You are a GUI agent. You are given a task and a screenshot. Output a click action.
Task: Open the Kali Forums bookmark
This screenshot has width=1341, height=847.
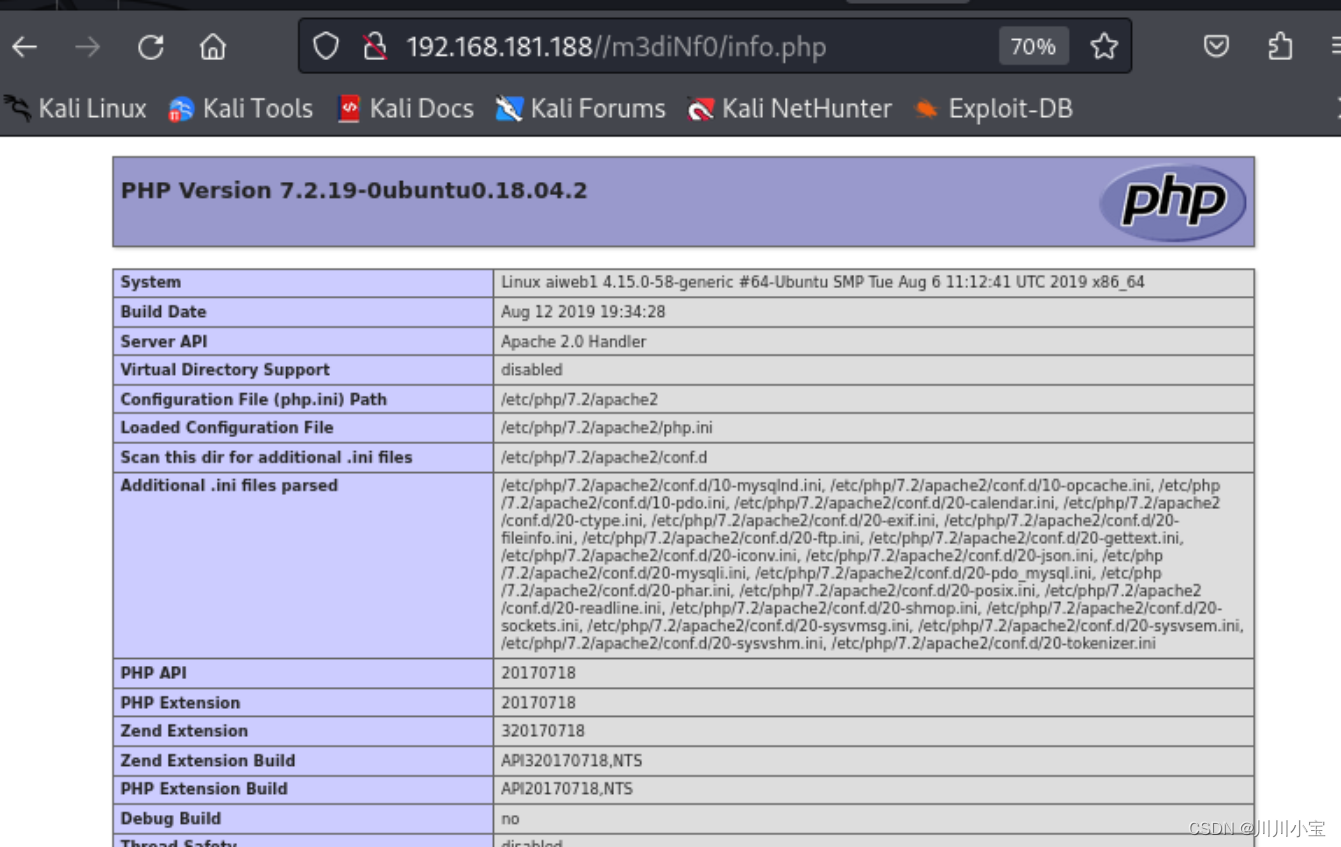point(581,108)
